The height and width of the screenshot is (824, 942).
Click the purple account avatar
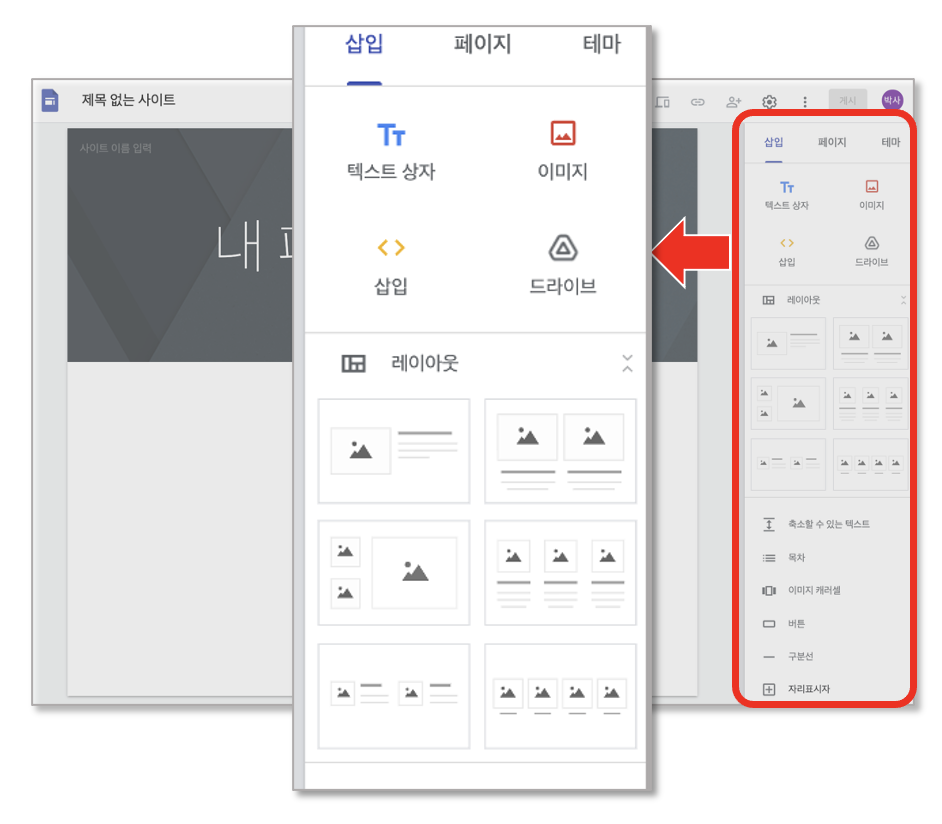click(x=892, y=100)
